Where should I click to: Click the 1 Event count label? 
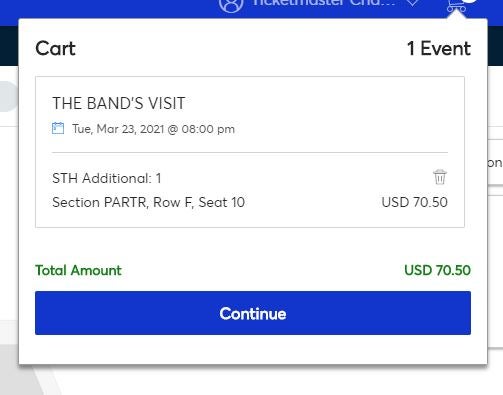point(439,49)
